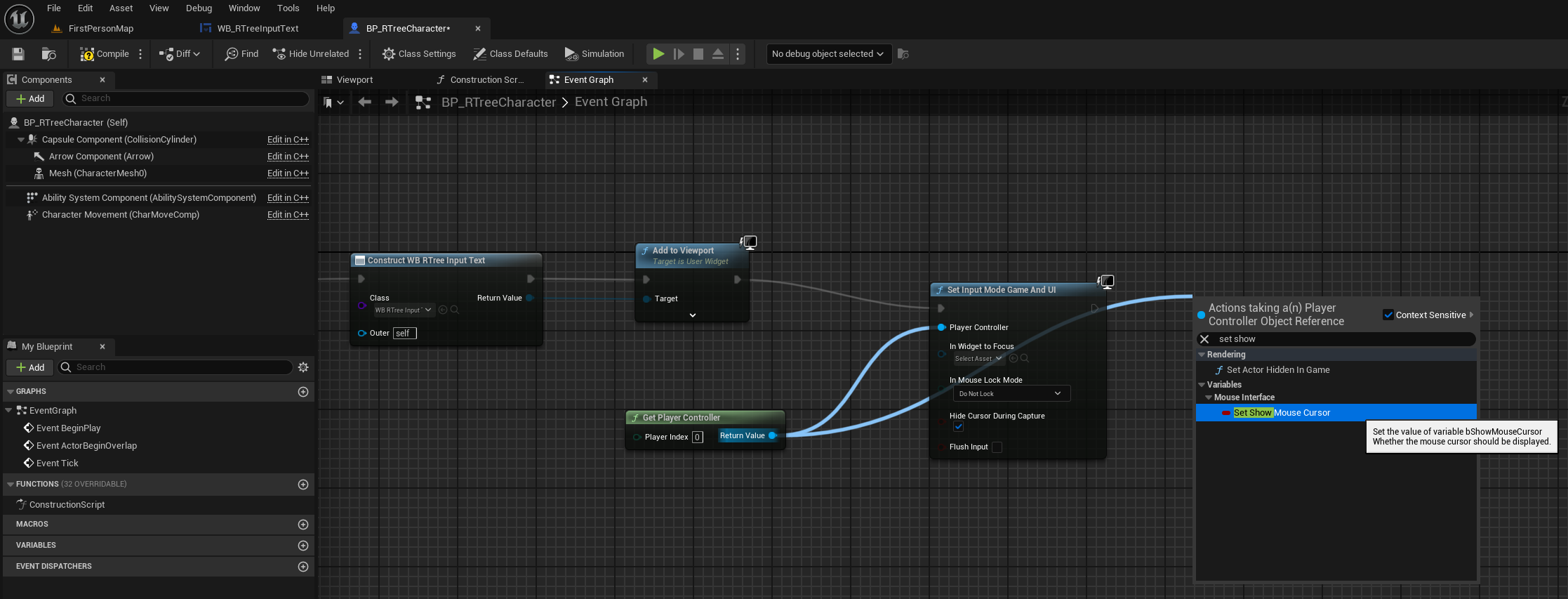Open the File menu
Screen dimensions: 1568x599
coord(54,8)
